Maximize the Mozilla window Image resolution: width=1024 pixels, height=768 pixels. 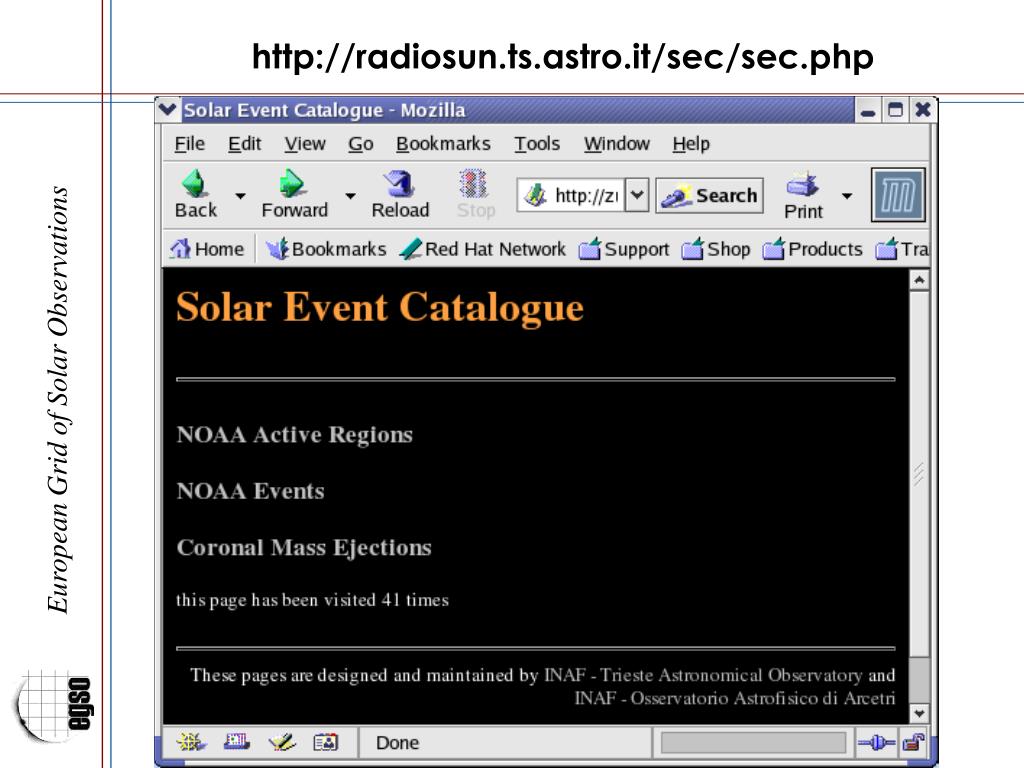click(895, 110)
